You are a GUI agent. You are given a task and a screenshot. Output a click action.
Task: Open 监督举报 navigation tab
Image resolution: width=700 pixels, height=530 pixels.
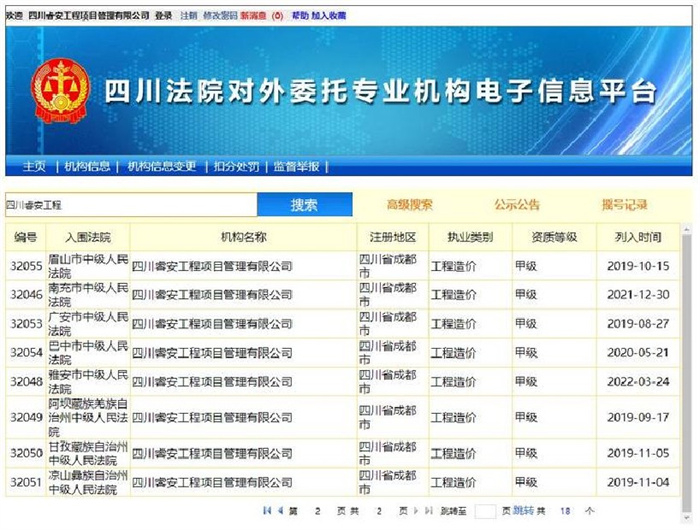point(296,167)
